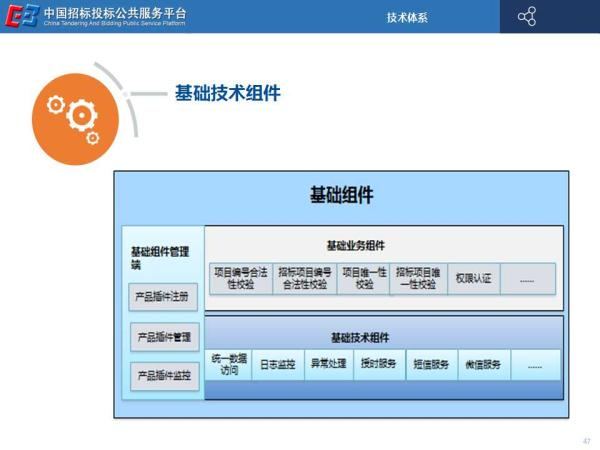Click the 产品插件监控 button

coord(162,375)
